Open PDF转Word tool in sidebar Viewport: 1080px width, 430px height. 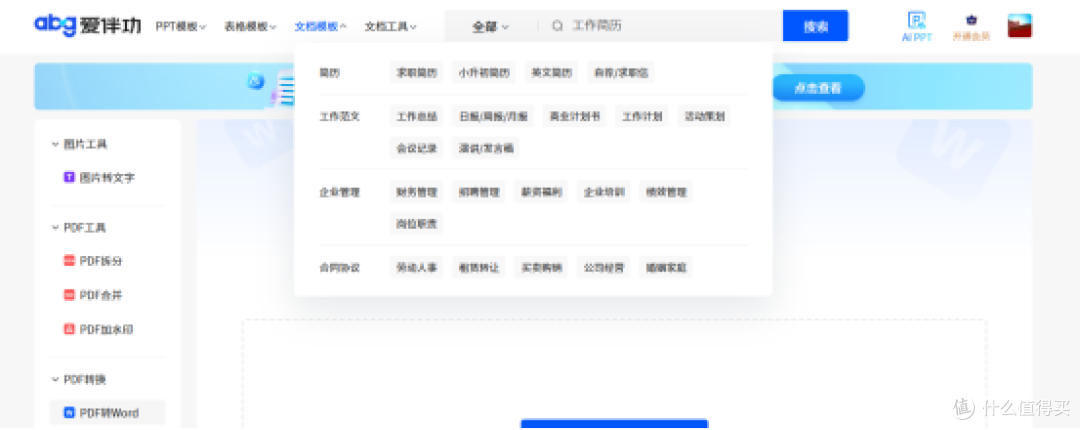point(107,413)
